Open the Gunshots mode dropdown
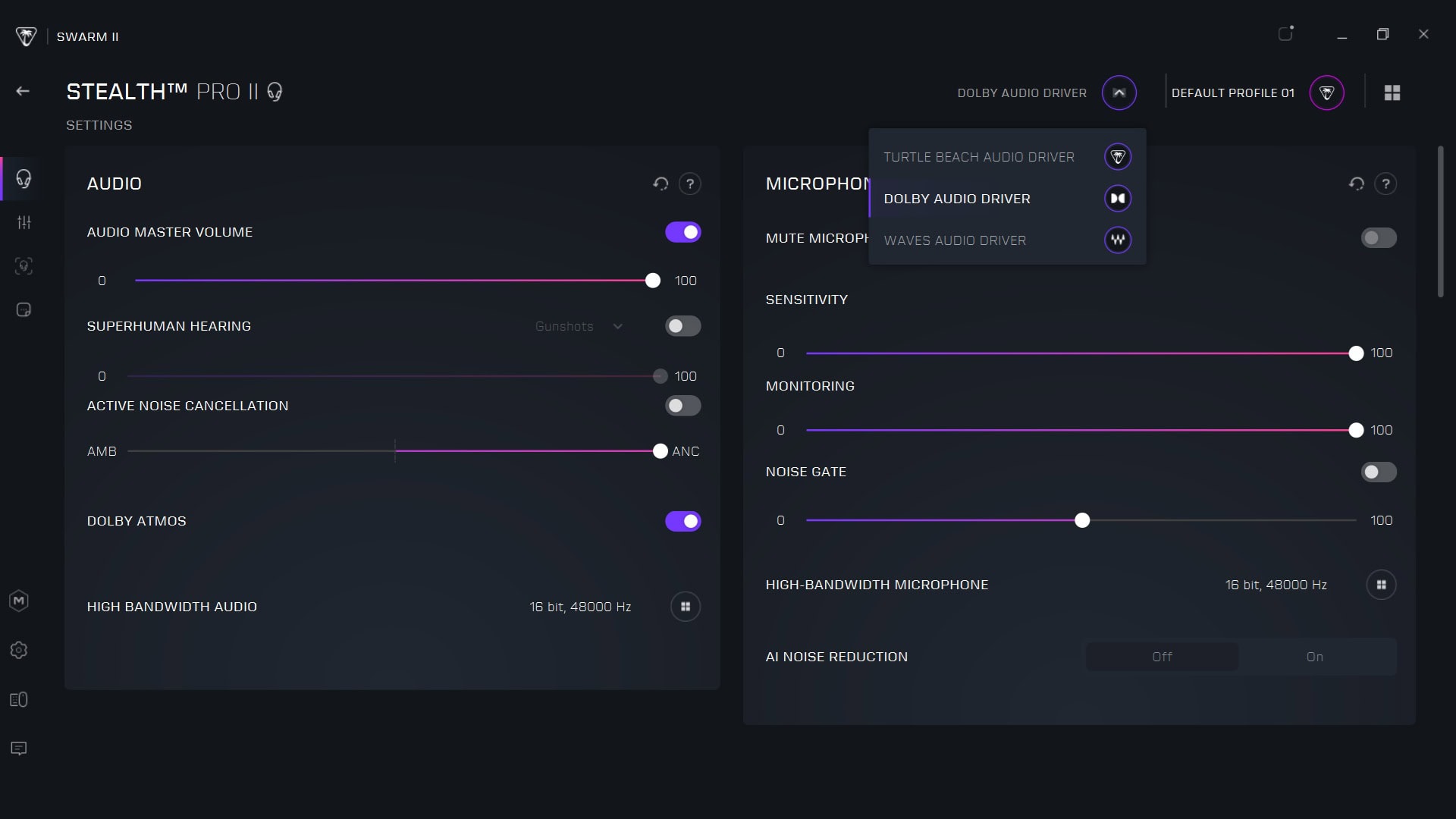1456x819 pixels. 579,326
